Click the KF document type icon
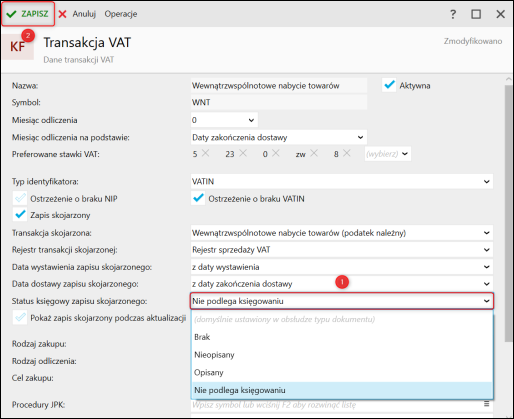This screenshot has width=514, height=419. pyautogui.click(x=18, y=47)
